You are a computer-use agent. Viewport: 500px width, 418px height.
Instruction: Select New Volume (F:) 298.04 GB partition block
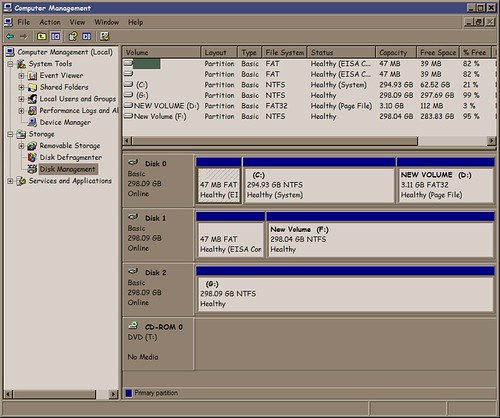381,240
